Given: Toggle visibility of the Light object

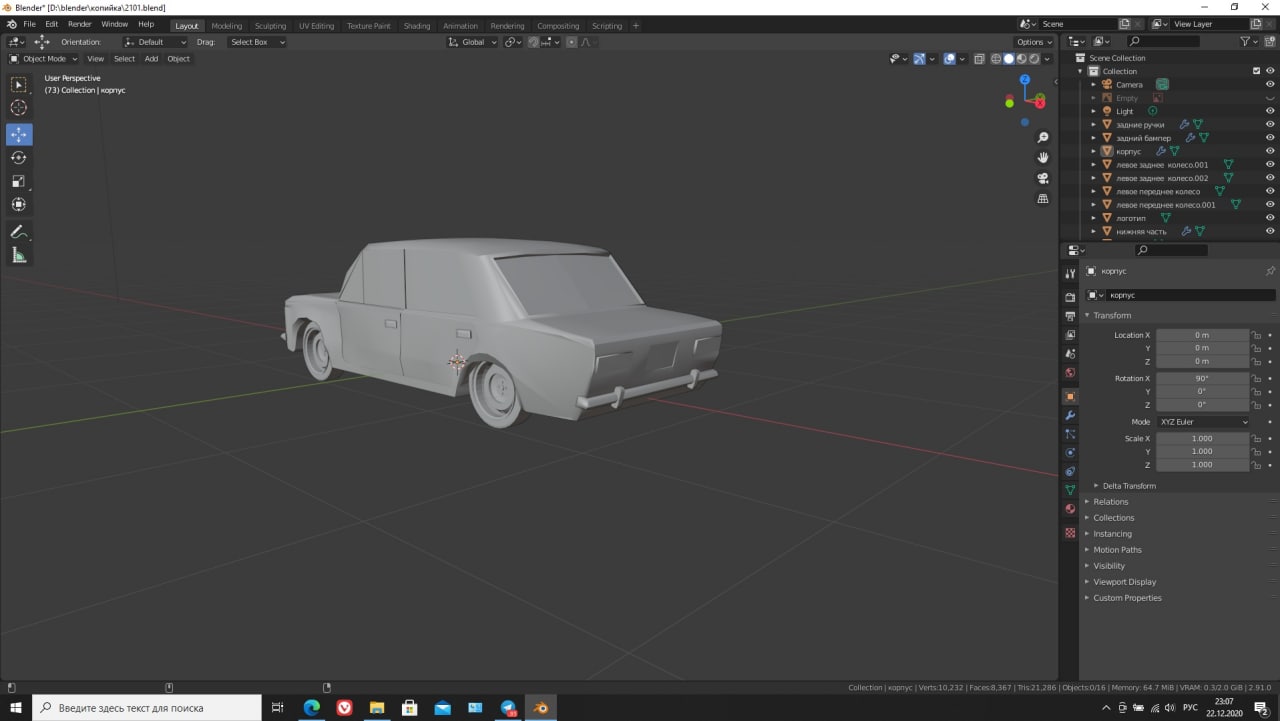Looking at the screenshot, I should (1270, 111).
